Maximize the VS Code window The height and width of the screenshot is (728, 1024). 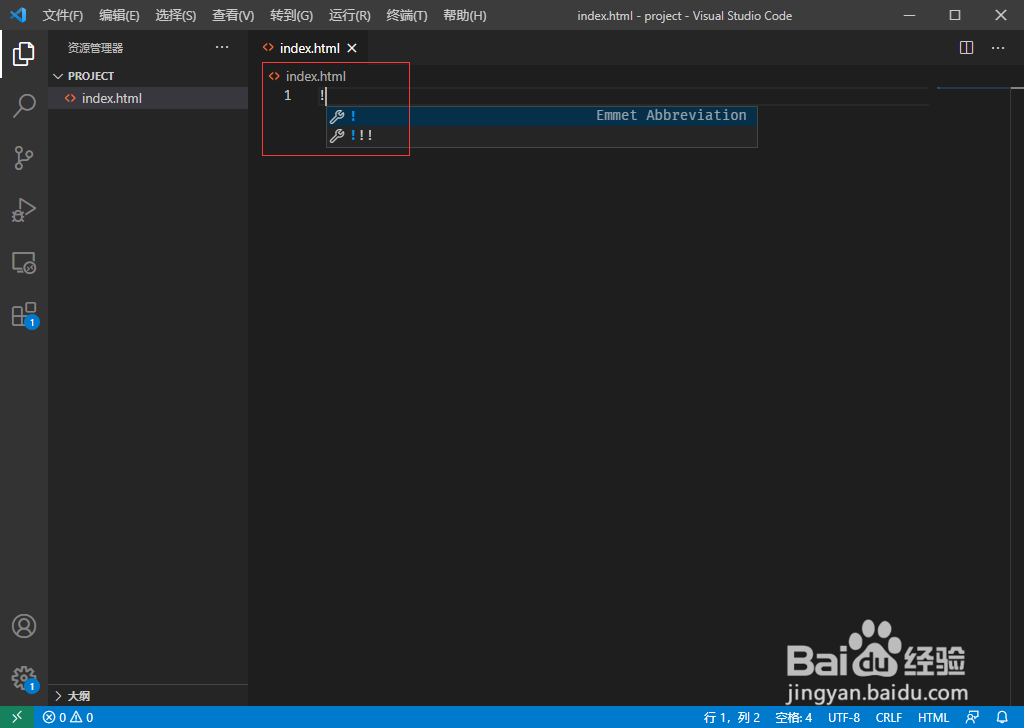pos(955,15)
